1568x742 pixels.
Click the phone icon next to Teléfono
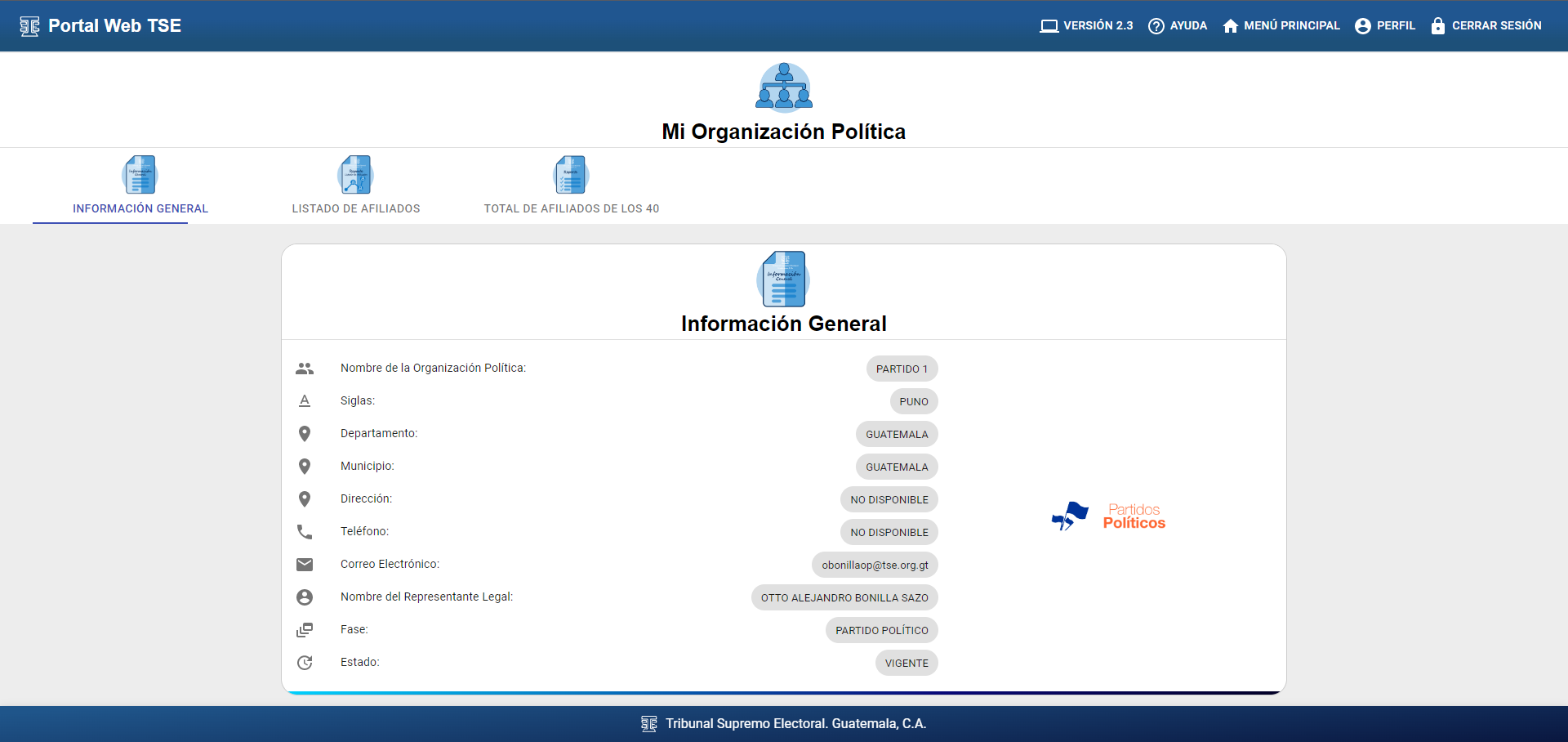[x=305, y=532]
